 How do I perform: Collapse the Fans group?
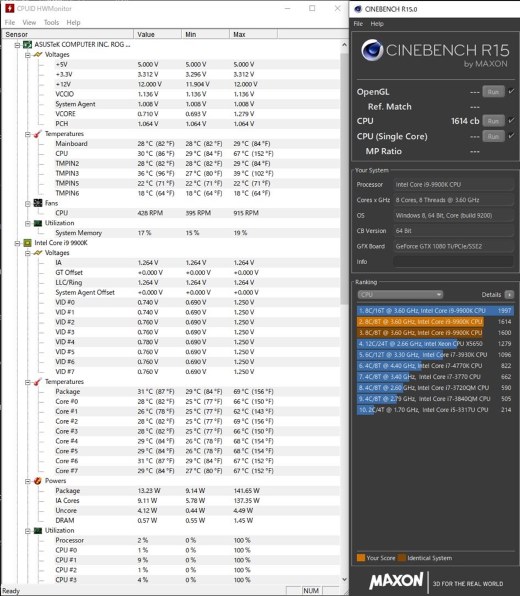[x=28, y=204]
